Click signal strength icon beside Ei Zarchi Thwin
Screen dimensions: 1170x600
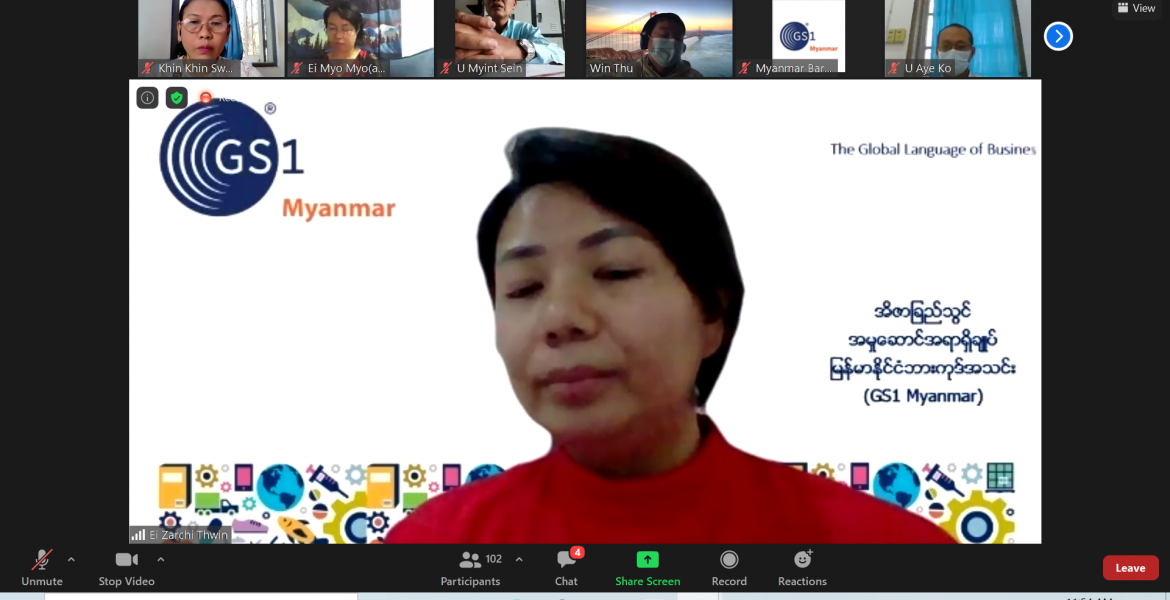[138, 534]
